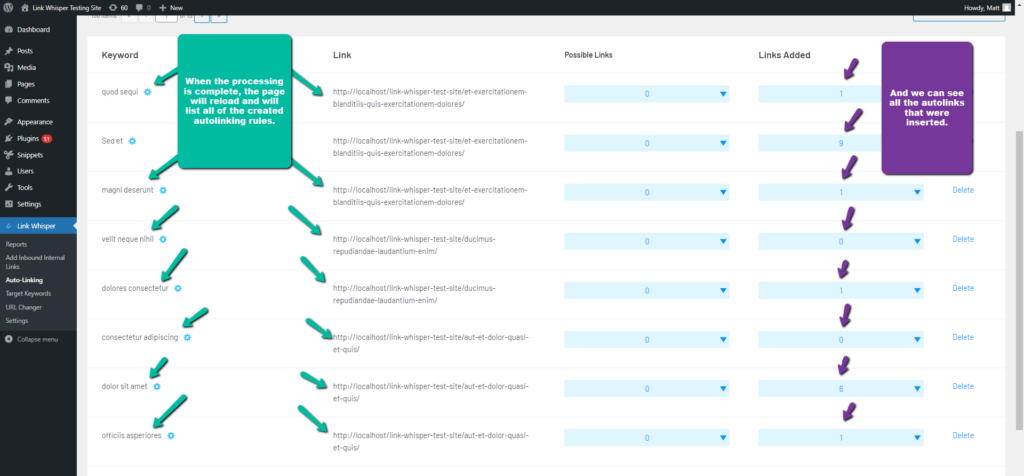Expand Possible Links dropdown for dolor sit amet
The image size is (1024, 476).
coord(647,389)
